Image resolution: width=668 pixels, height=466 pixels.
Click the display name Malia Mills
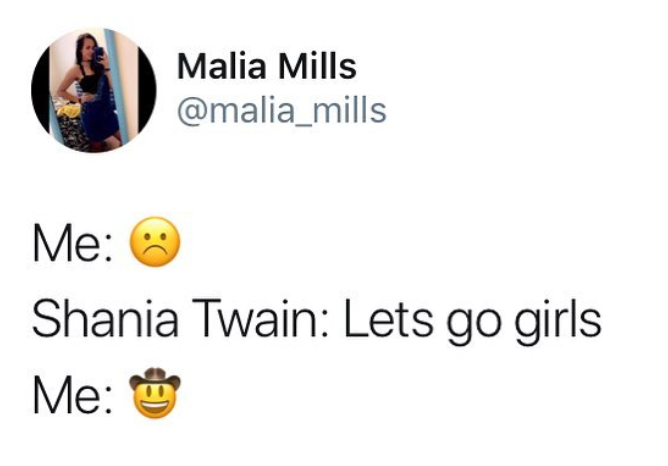[266, 68]
